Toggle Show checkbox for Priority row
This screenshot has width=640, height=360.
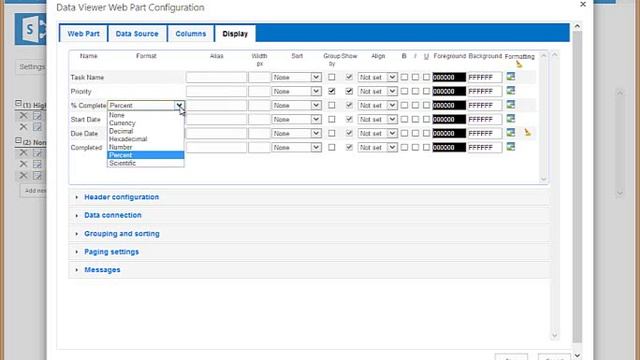[349, 91]
